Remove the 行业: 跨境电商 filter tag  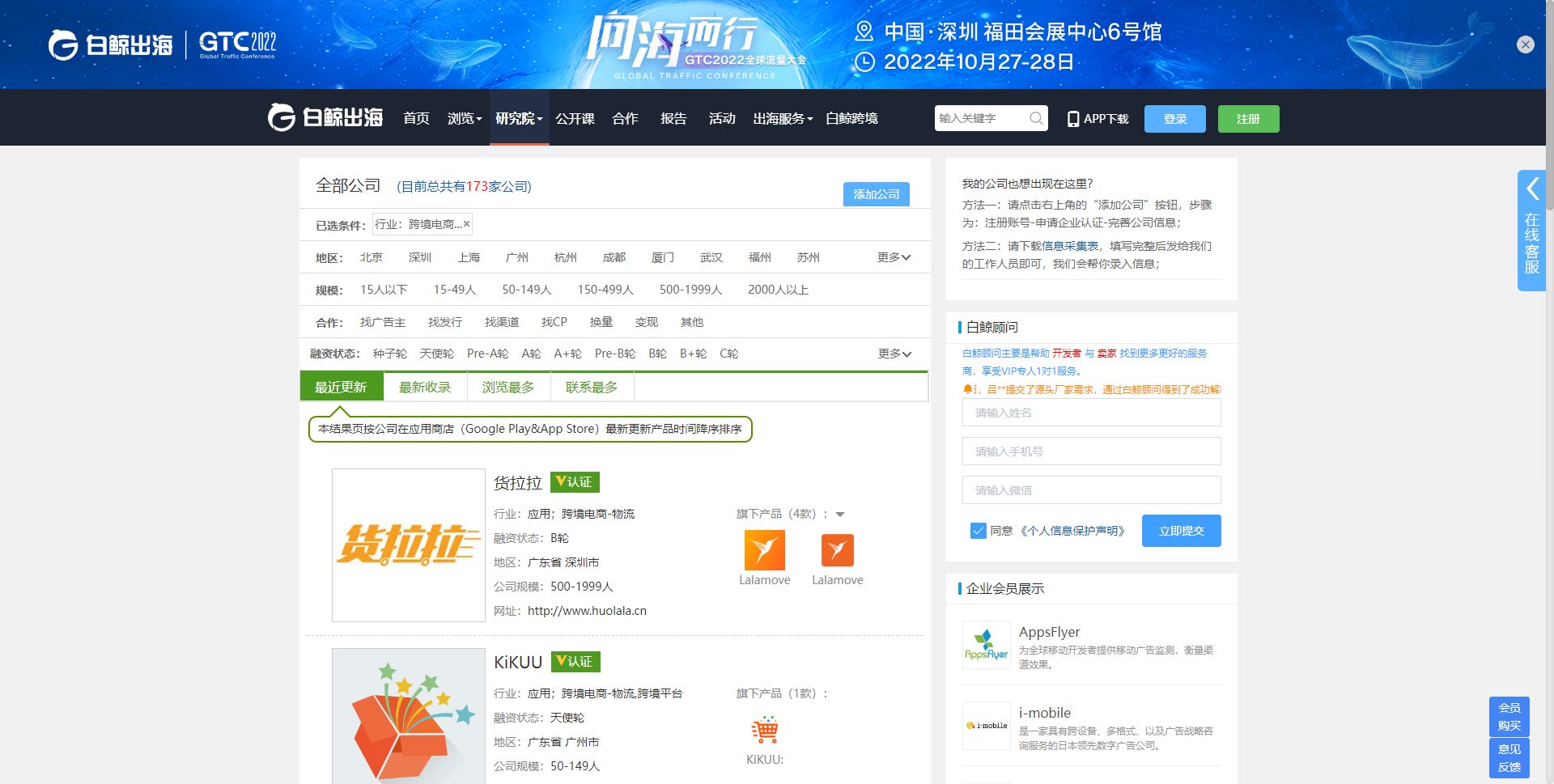click(466, 224)
